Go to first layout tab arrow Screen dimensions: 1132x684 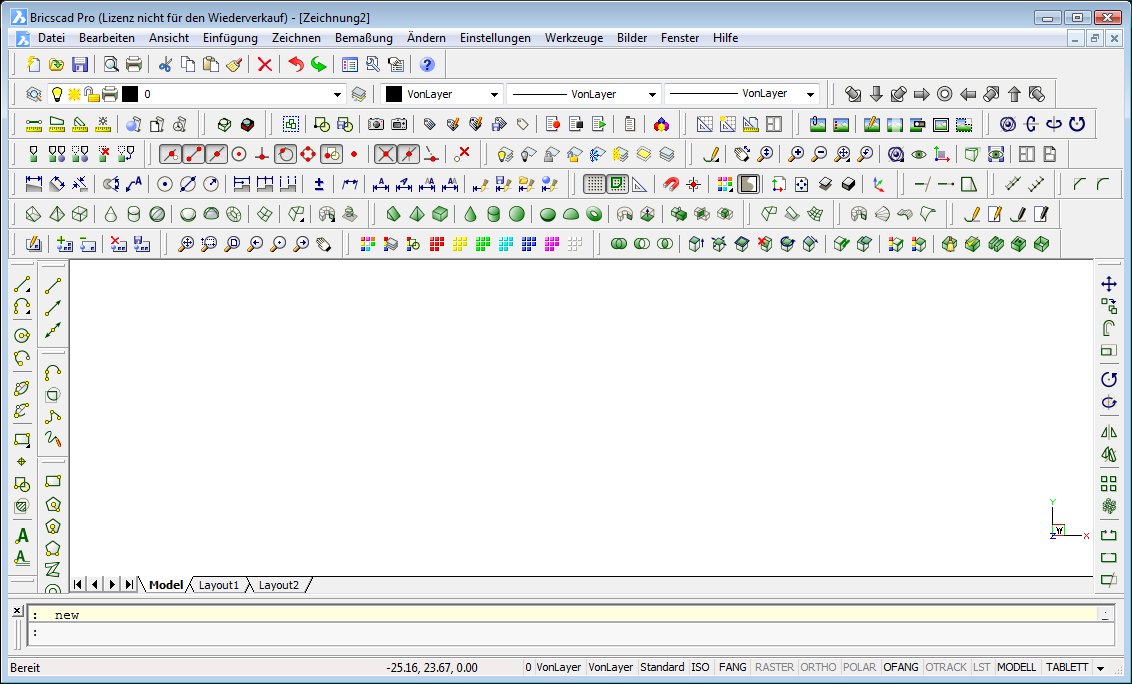78,584
